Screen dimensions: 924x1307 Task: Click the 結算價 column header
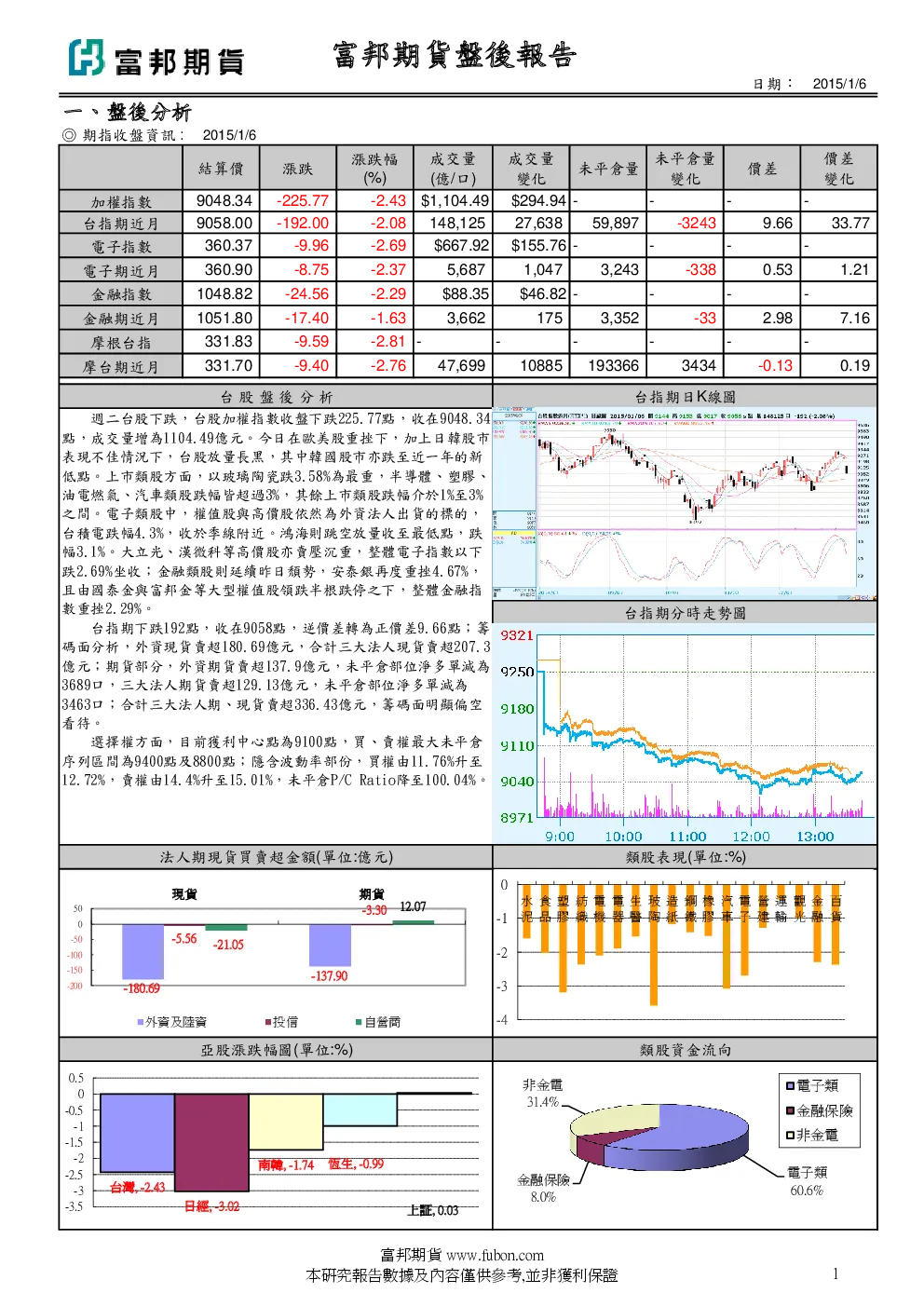221,169
